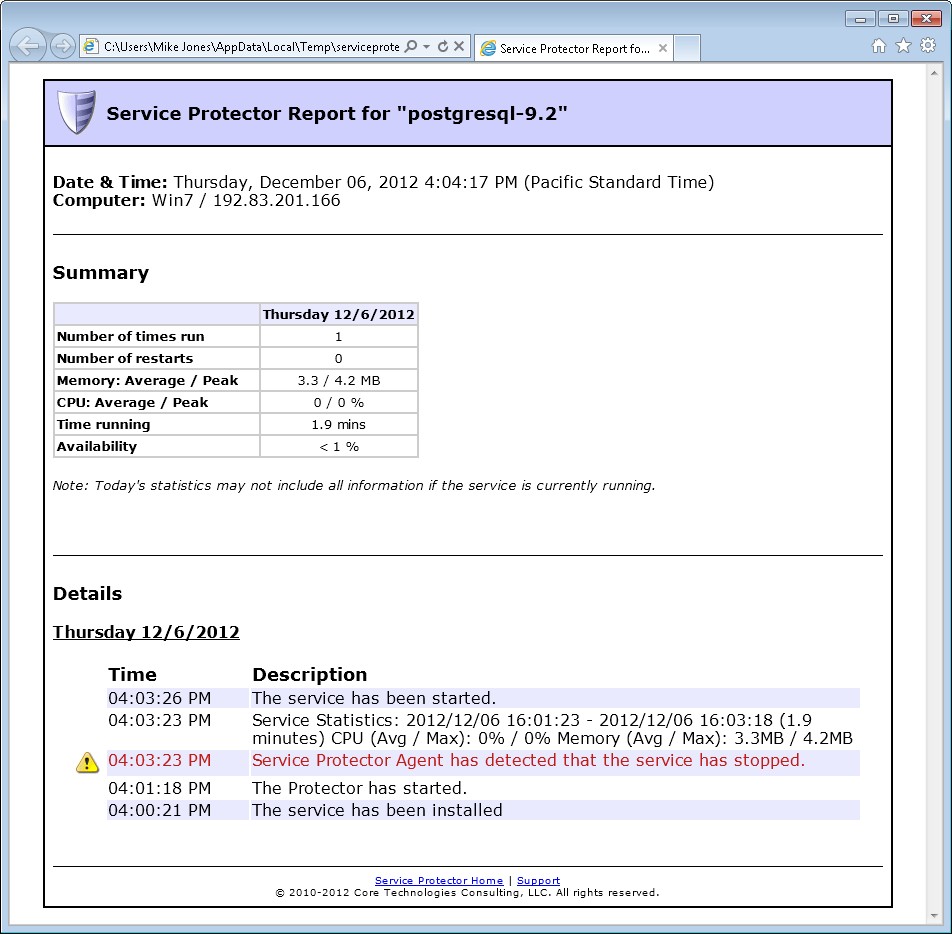Screen dimensions: 952x934
Task: Click the Service Statistics description entry
Action: 552,729
